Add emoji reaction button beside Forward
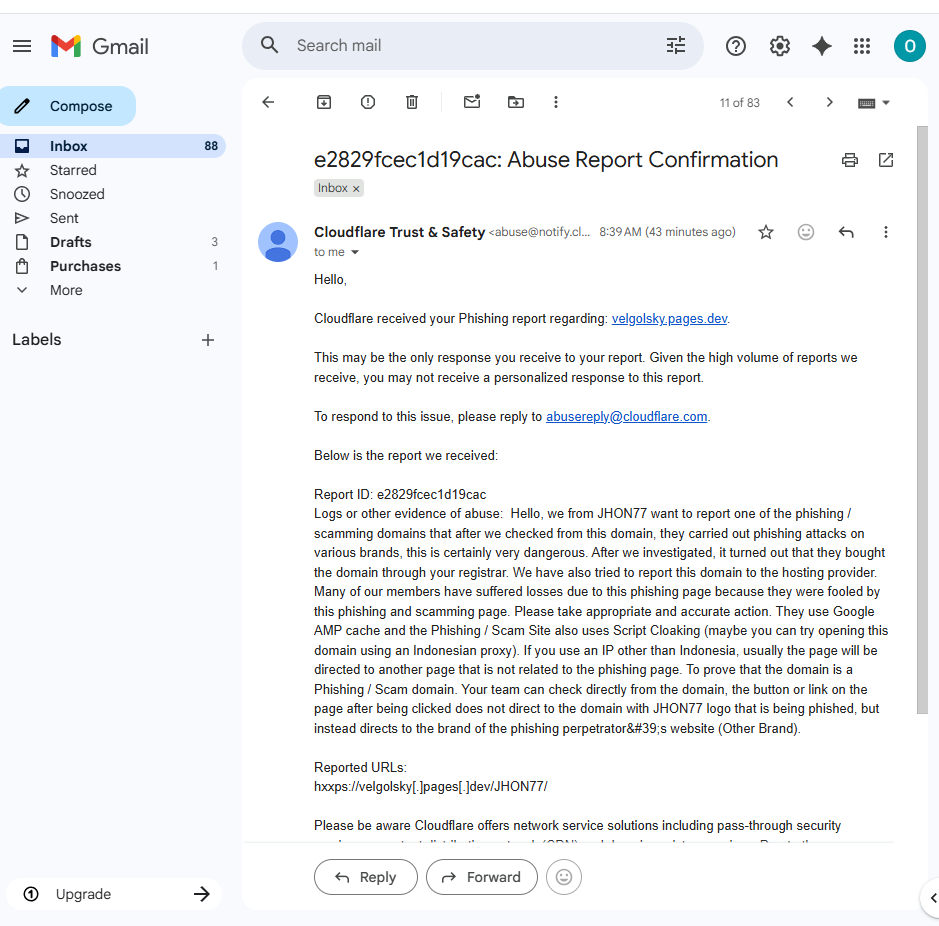 [x=564, y=877]
